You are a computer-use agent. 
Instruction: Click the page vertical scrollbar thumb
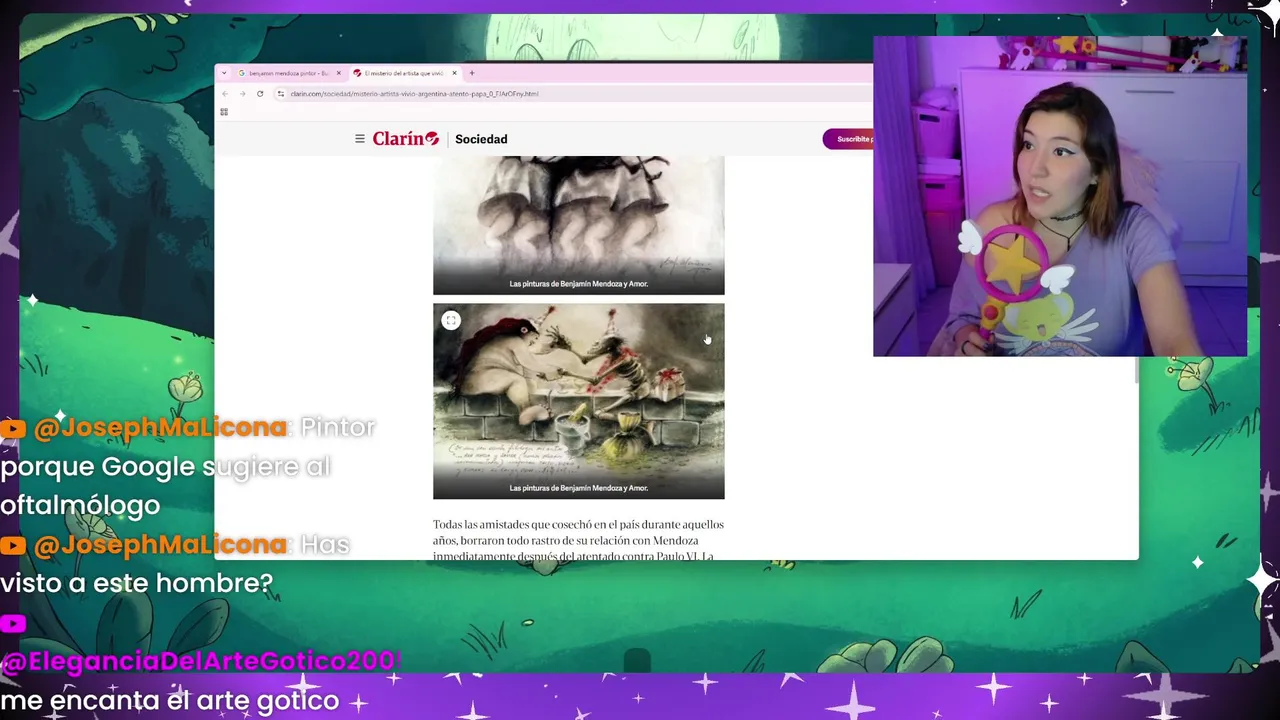click(1135, 370)
